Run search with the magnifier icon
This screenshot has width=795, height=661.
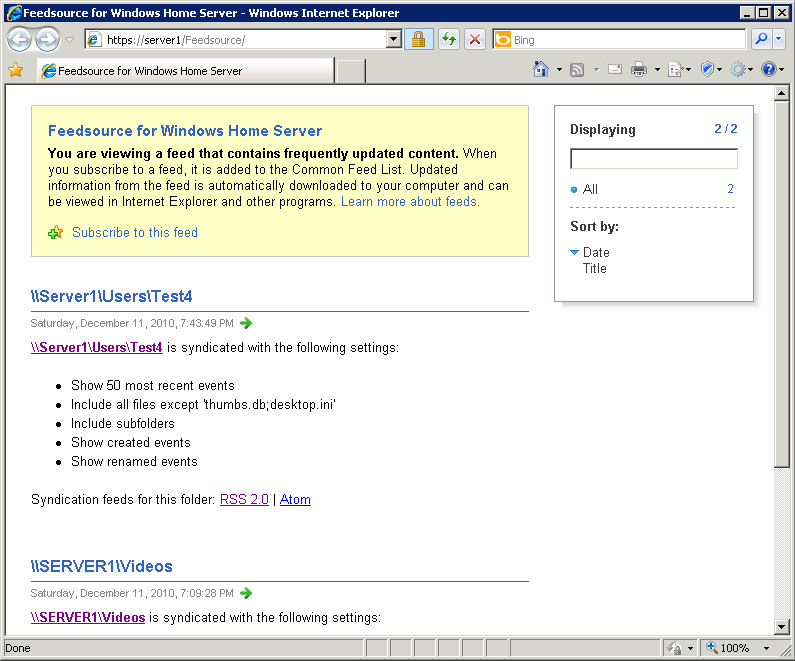[x=761, y=39]
